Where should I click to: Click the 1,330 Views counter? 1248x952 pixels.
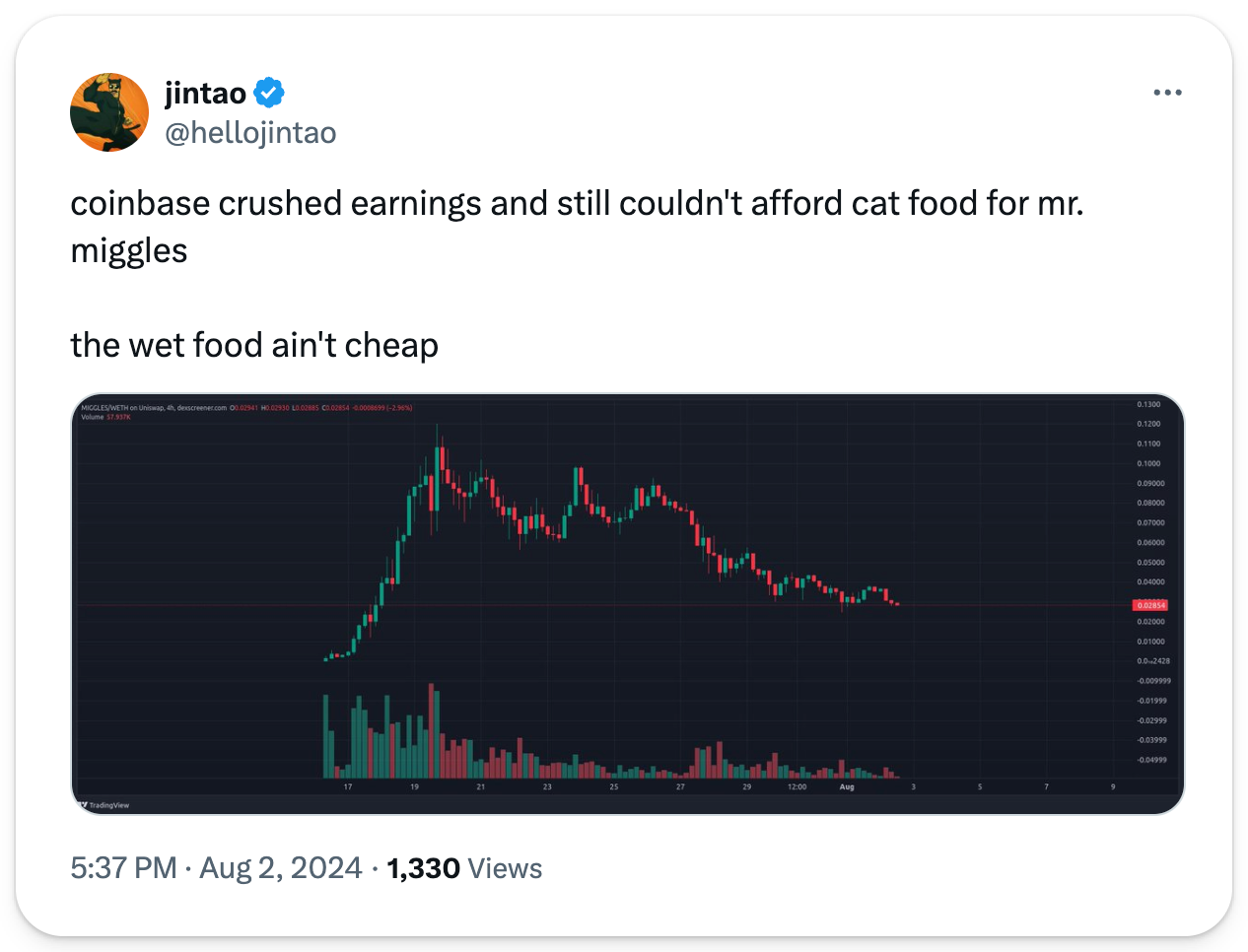[464, 868]
